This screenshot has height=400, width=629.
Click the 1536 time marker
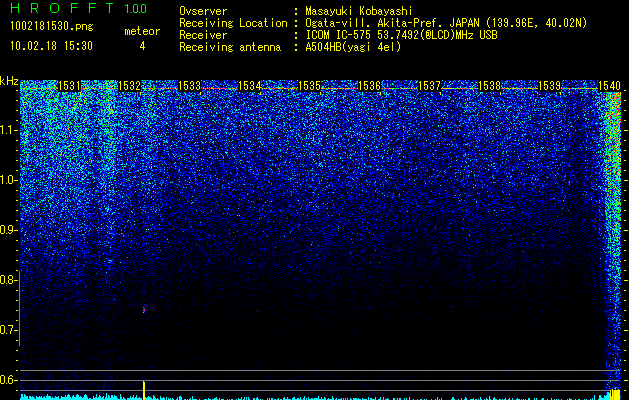click(x=369, y=86)
